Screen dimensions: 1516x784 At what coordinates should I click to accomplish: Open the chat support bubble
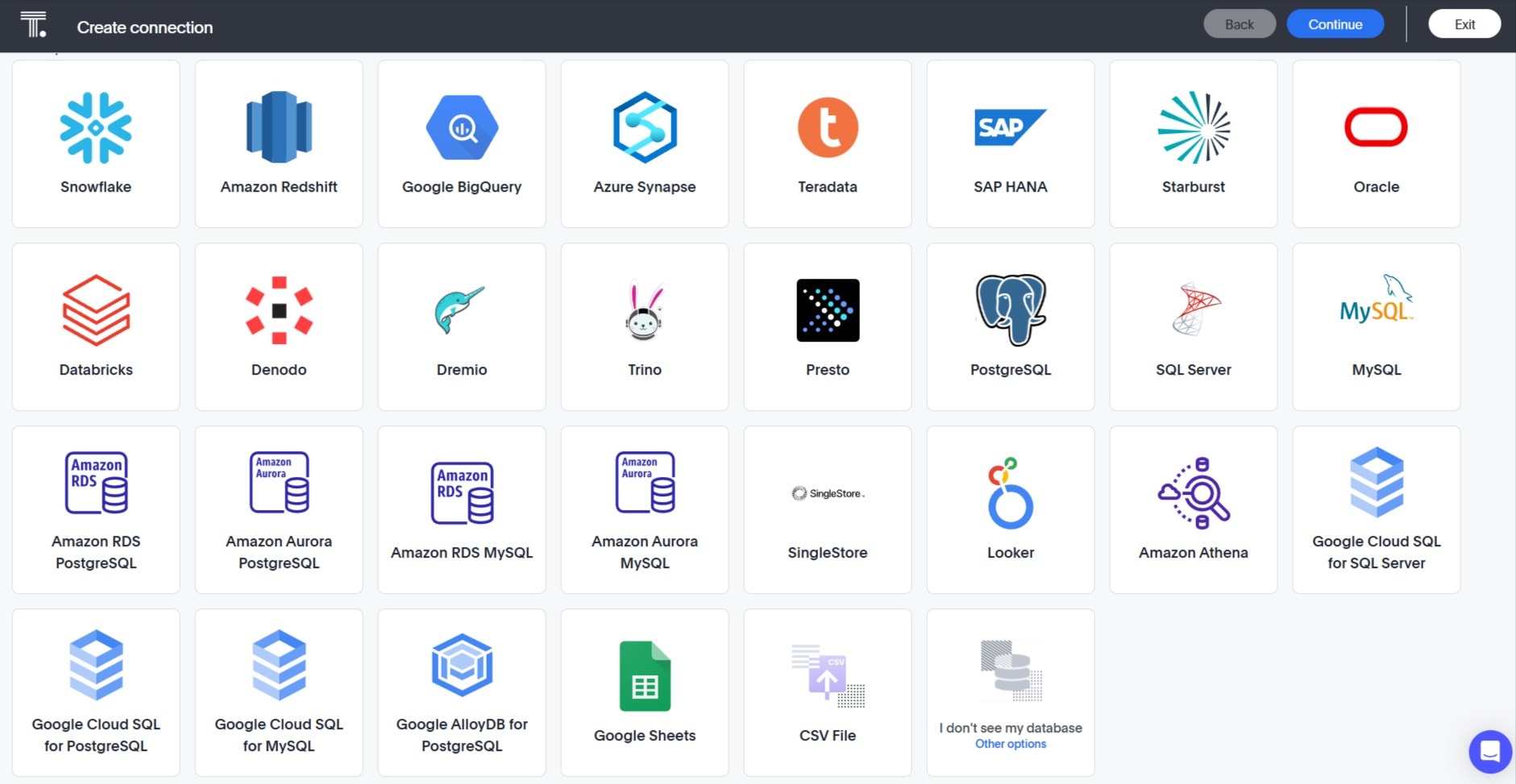(x=1490, y=752)
